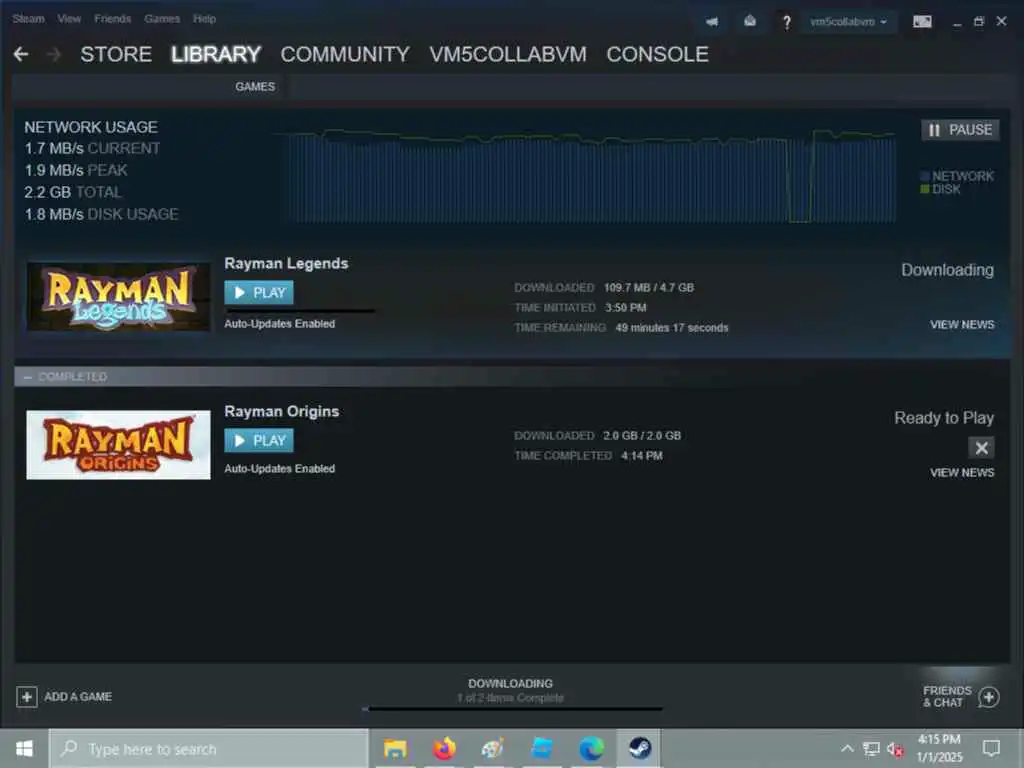
Task: Launch Firefox from the taskbar
Action: (x=444, y=748)
